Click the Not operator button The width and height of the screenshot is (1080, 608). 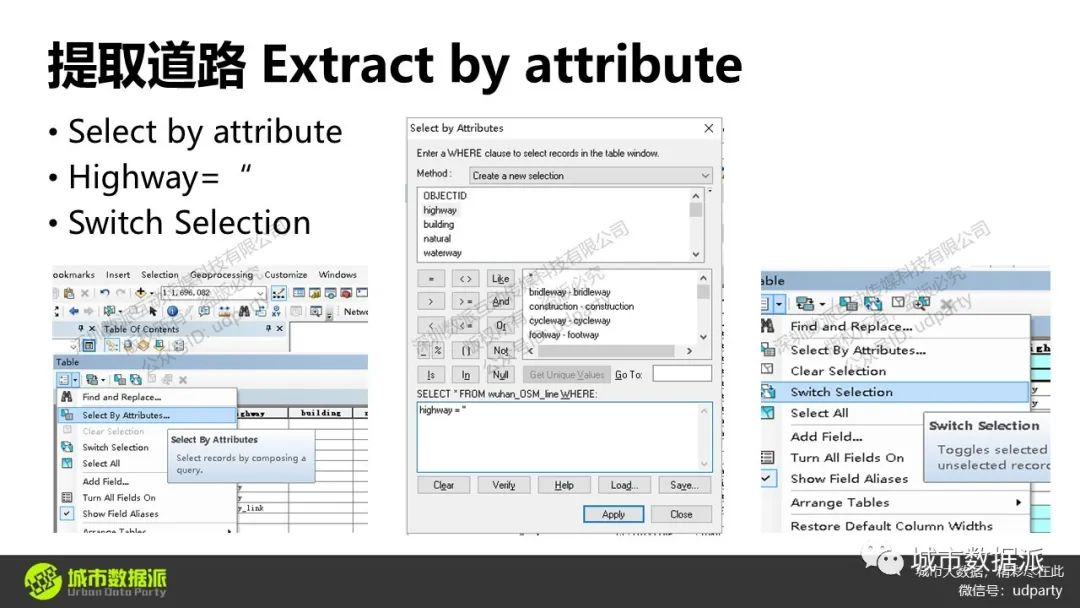[x=501, y=350]
